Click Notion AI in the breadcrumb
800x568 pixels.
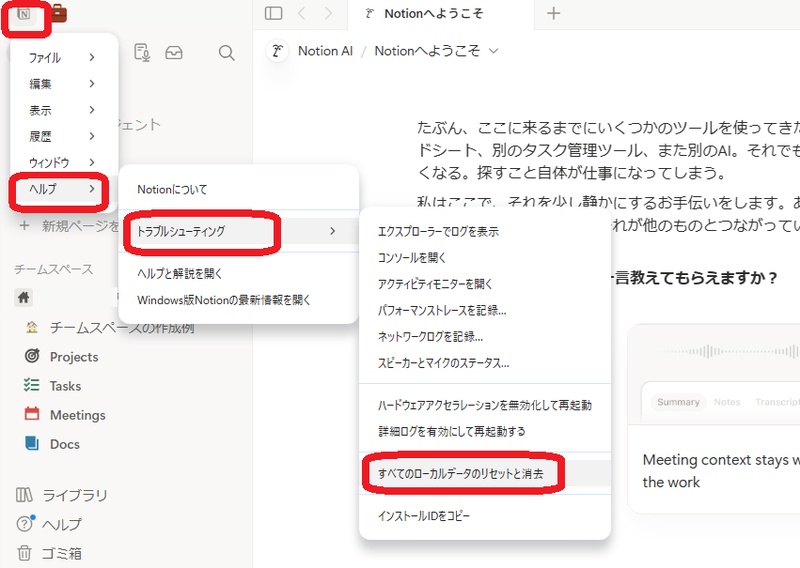tap(326, 51)
